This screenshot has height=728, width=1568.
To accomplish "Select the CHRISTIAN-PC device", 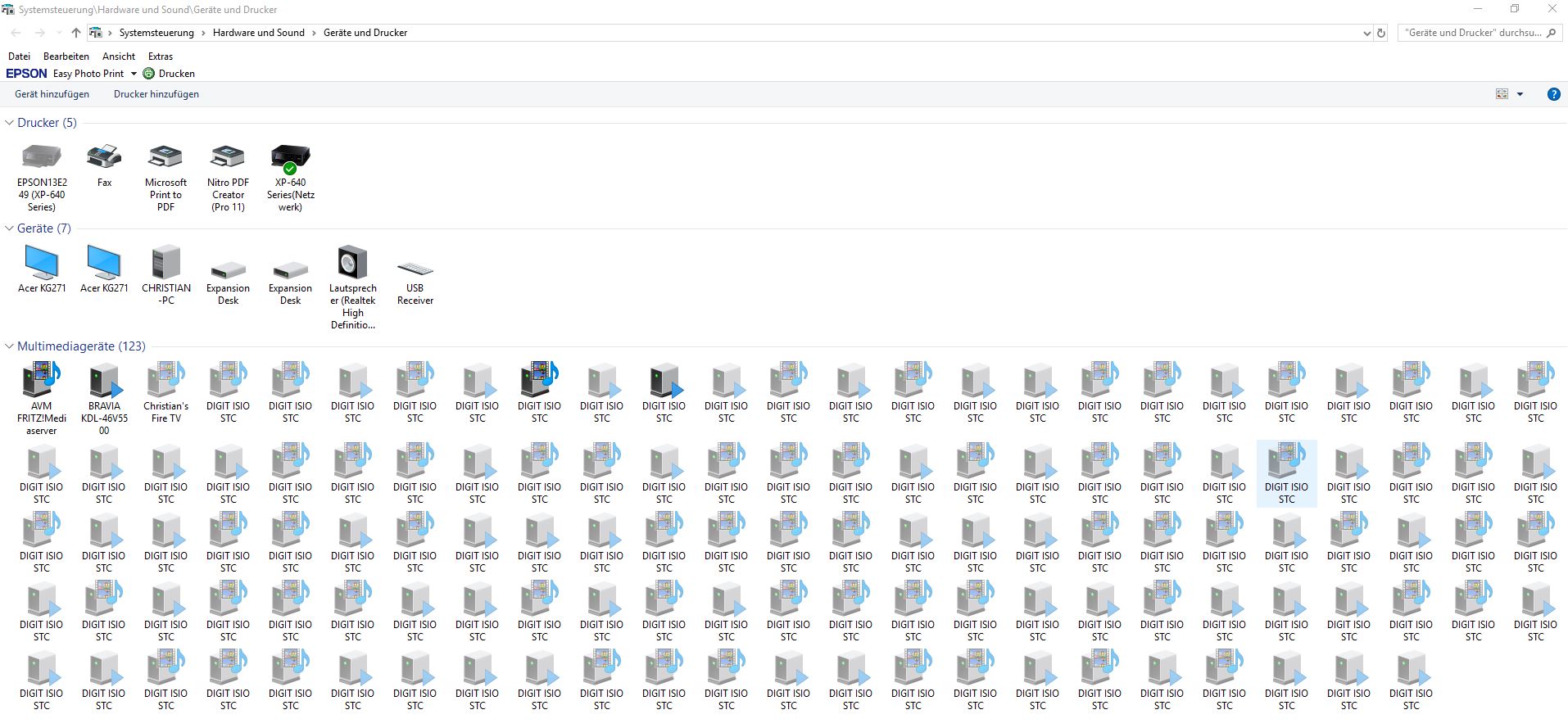I will [165, 276].
